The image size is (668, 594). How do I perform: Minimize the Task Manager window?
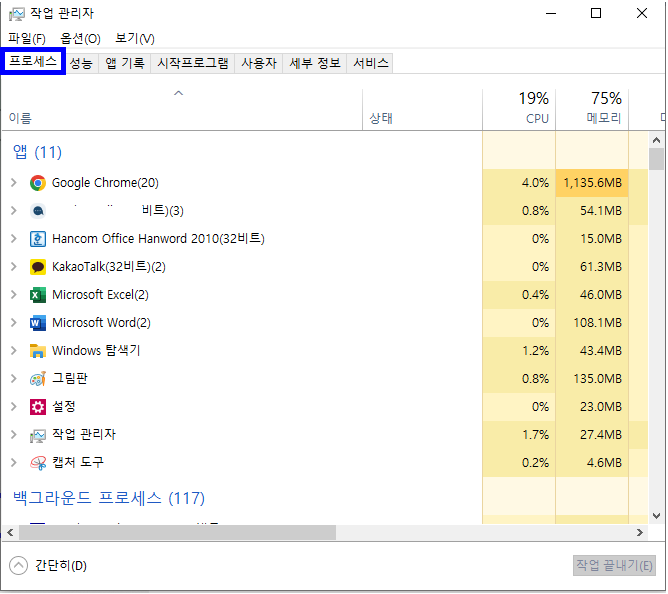coord(551,14)
